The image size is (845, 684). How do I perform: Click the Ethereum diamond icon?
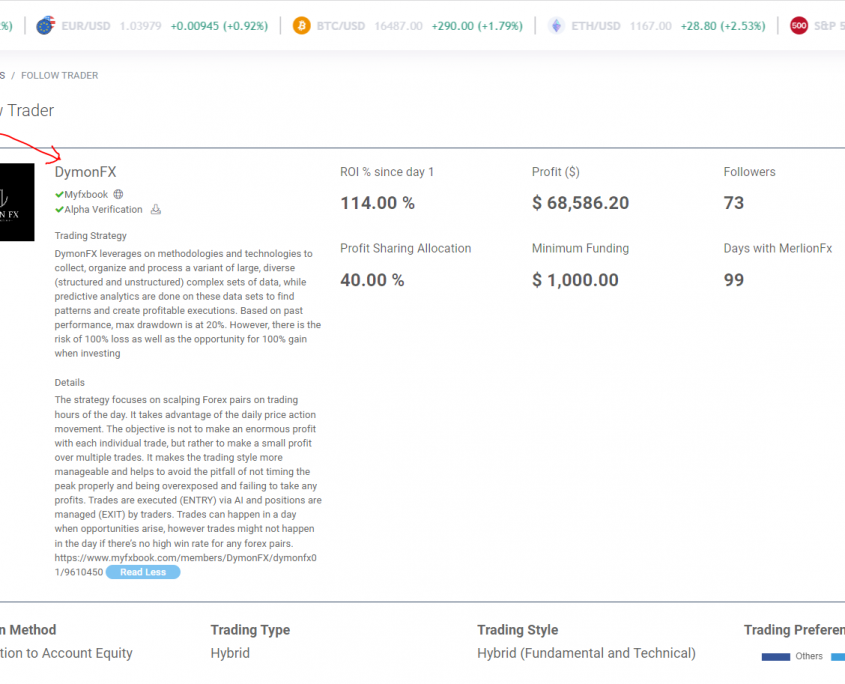(557, 26)
